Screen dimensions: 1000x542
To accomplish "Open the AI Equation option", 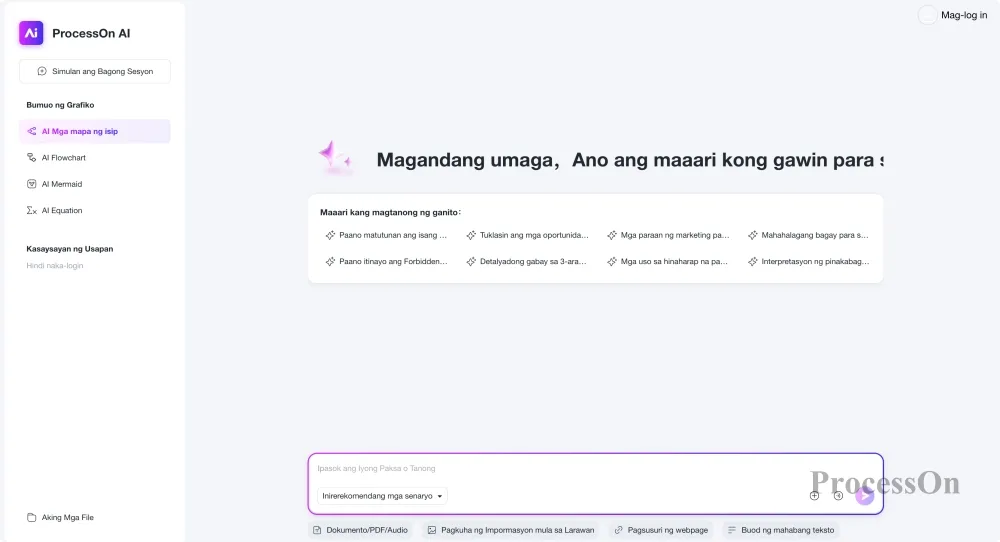I will tap(95, 210).
